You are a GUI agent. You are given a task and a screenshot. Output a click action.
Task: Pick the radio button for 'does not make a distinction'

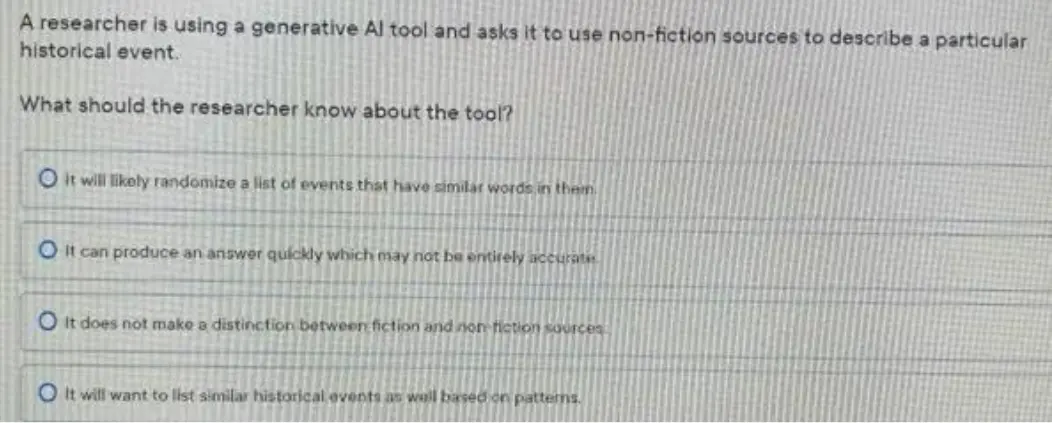pyautogui.click(x=47, y=323)
